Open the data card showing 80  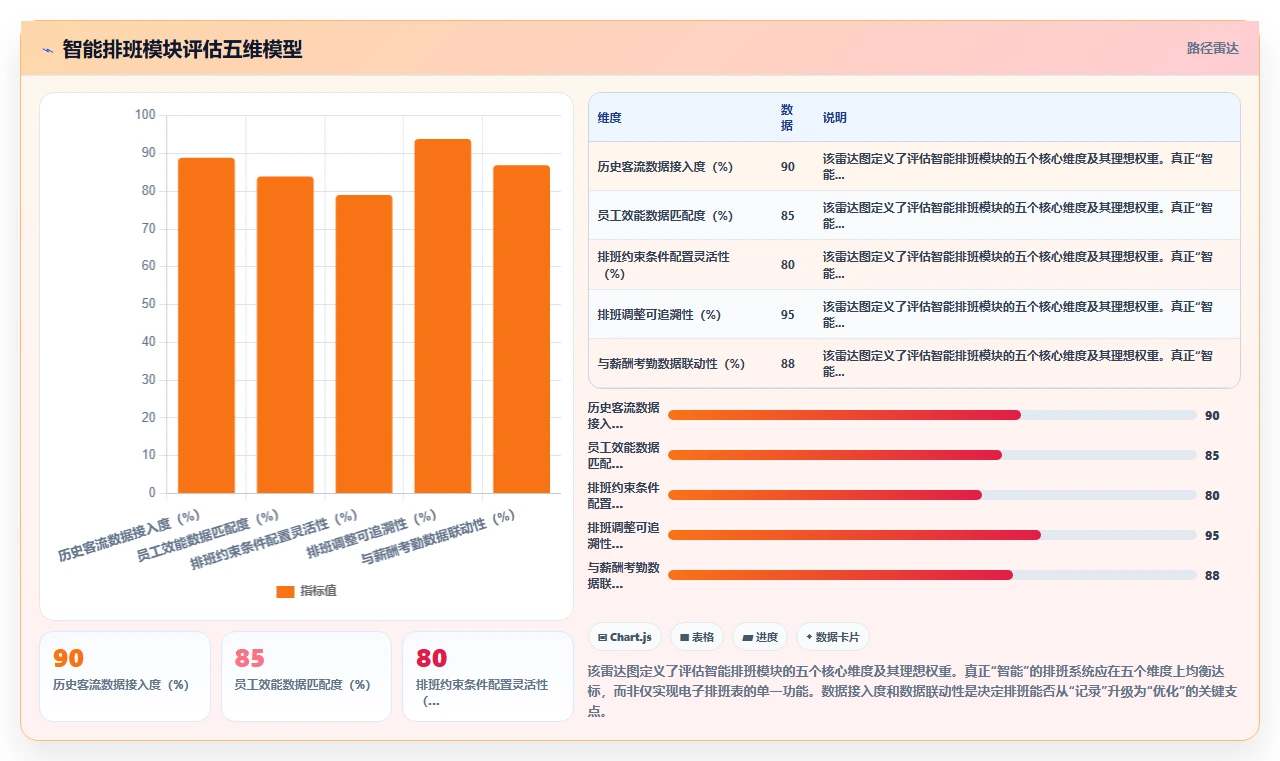[488, 676]
